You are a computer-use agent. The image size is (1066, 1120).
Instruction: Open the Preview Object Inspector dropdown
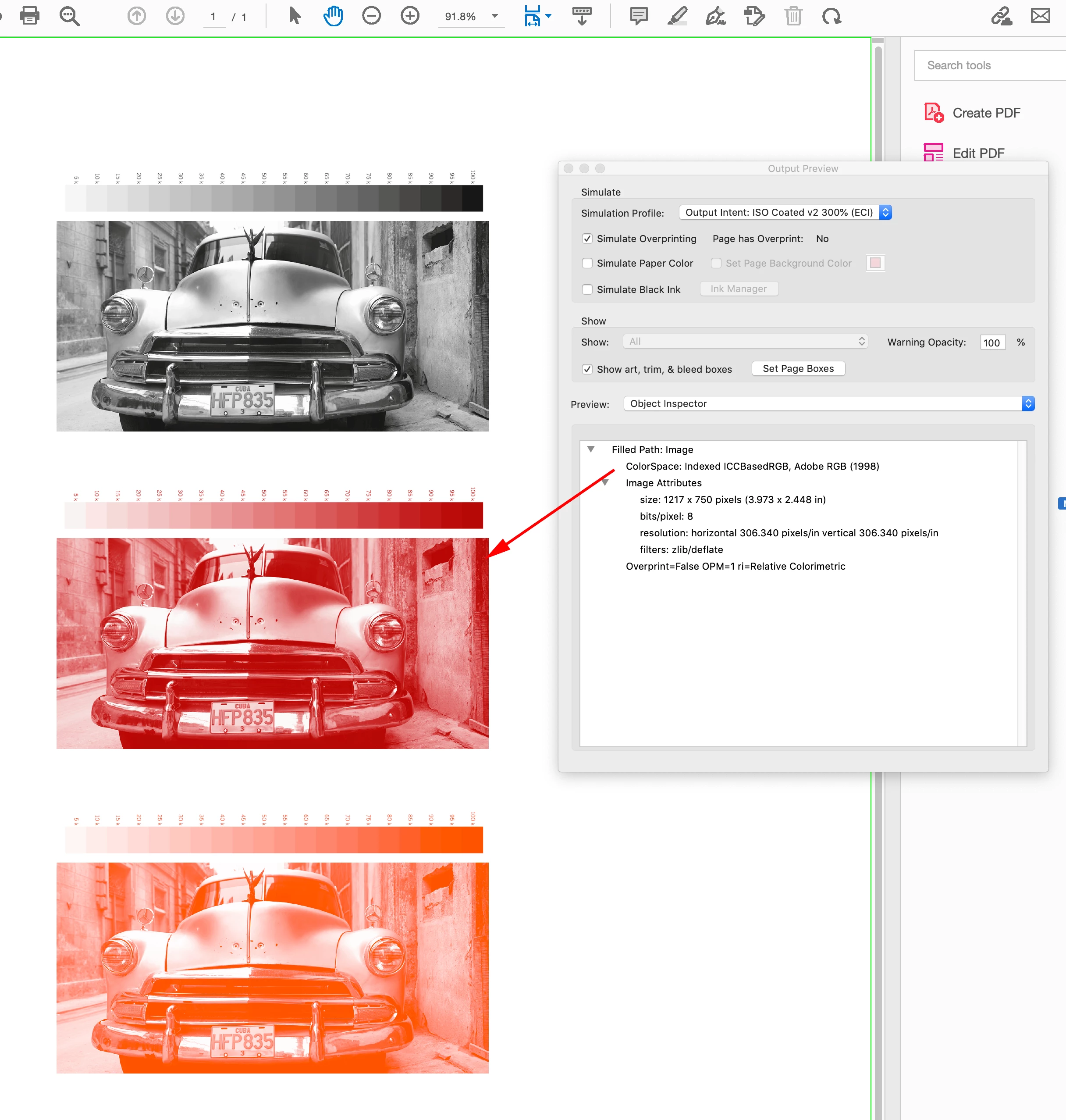pos(828,403)
